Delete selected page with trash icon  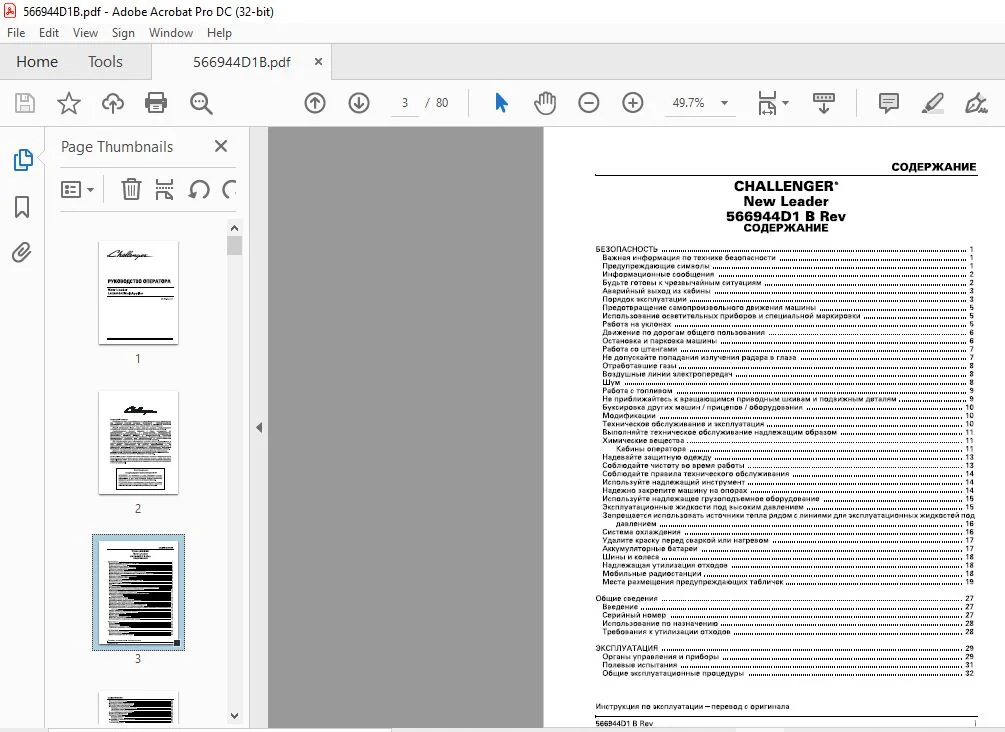[x=131, y=189]
